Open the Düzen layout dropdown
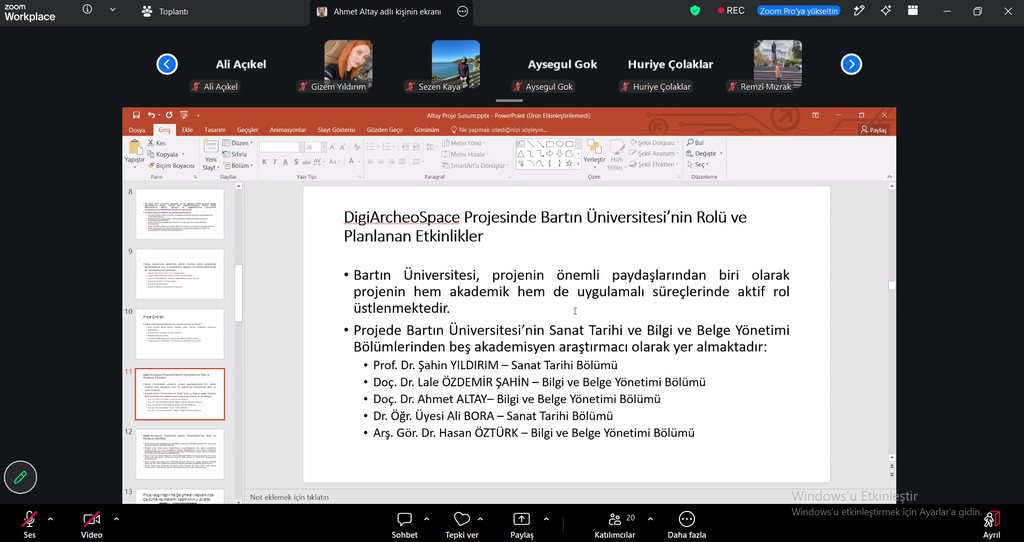 238,143
